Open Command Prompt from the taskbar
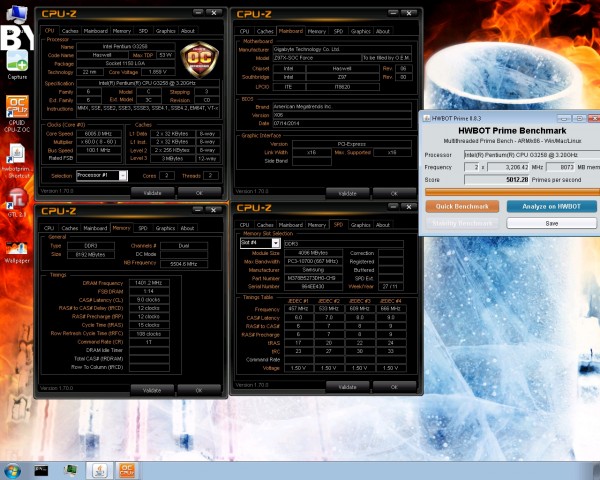This screenshot has height=480, width=600. pyautogui.click(x=41, y=470)
